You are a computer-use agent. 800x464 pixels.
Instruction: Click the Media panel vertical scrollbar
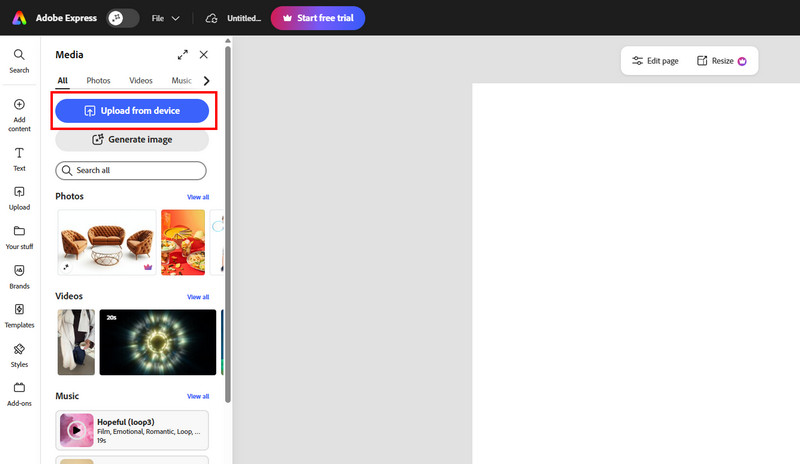(228, 224)
